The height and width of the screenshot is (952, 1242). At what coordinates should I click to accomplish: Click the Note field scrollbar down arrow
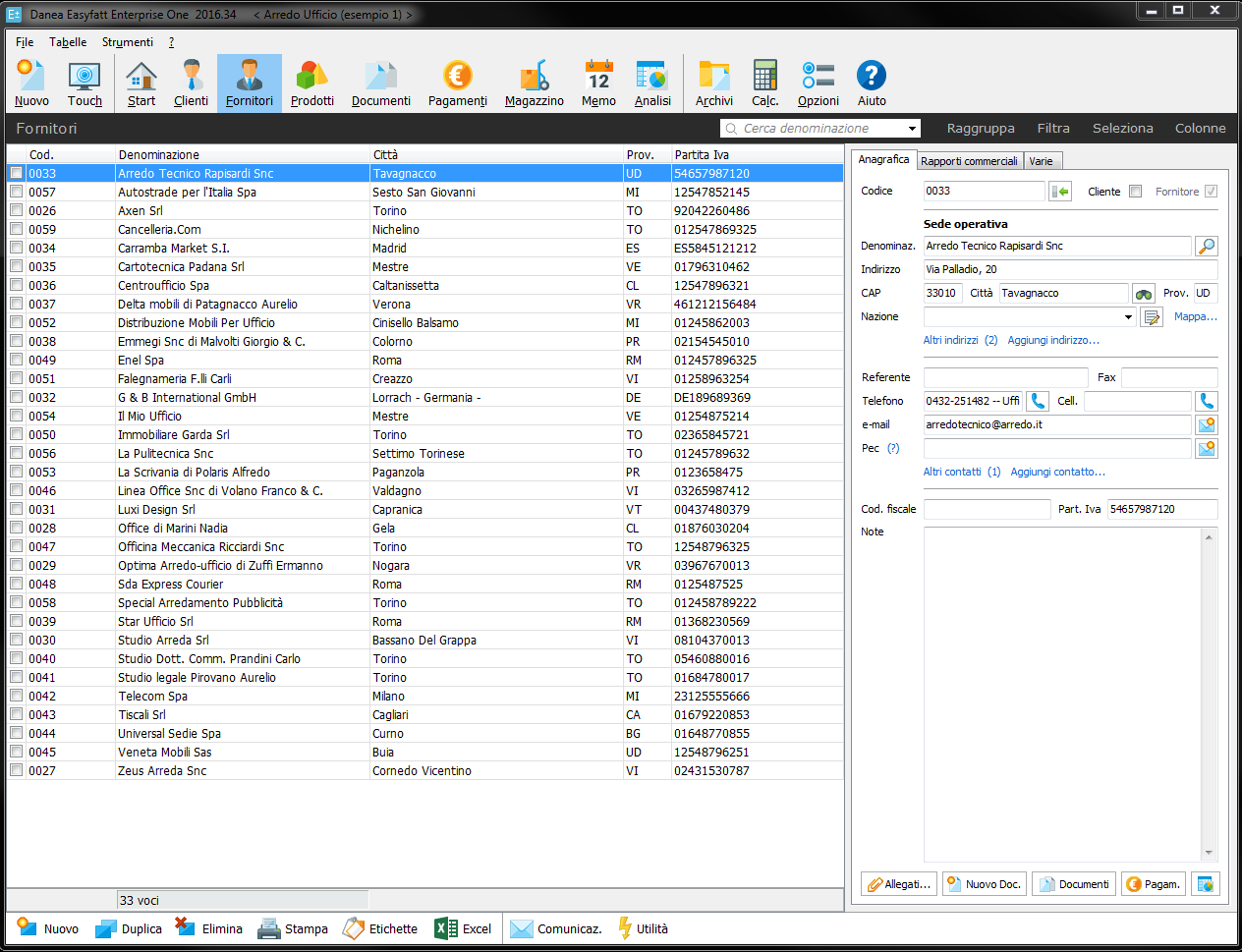pos(1209,853)
